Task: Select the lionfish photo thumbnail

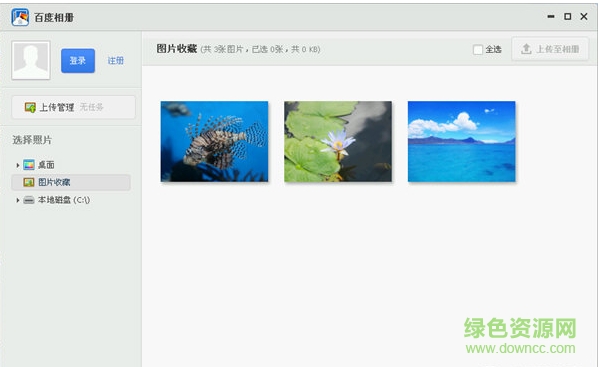Action: 214,141
